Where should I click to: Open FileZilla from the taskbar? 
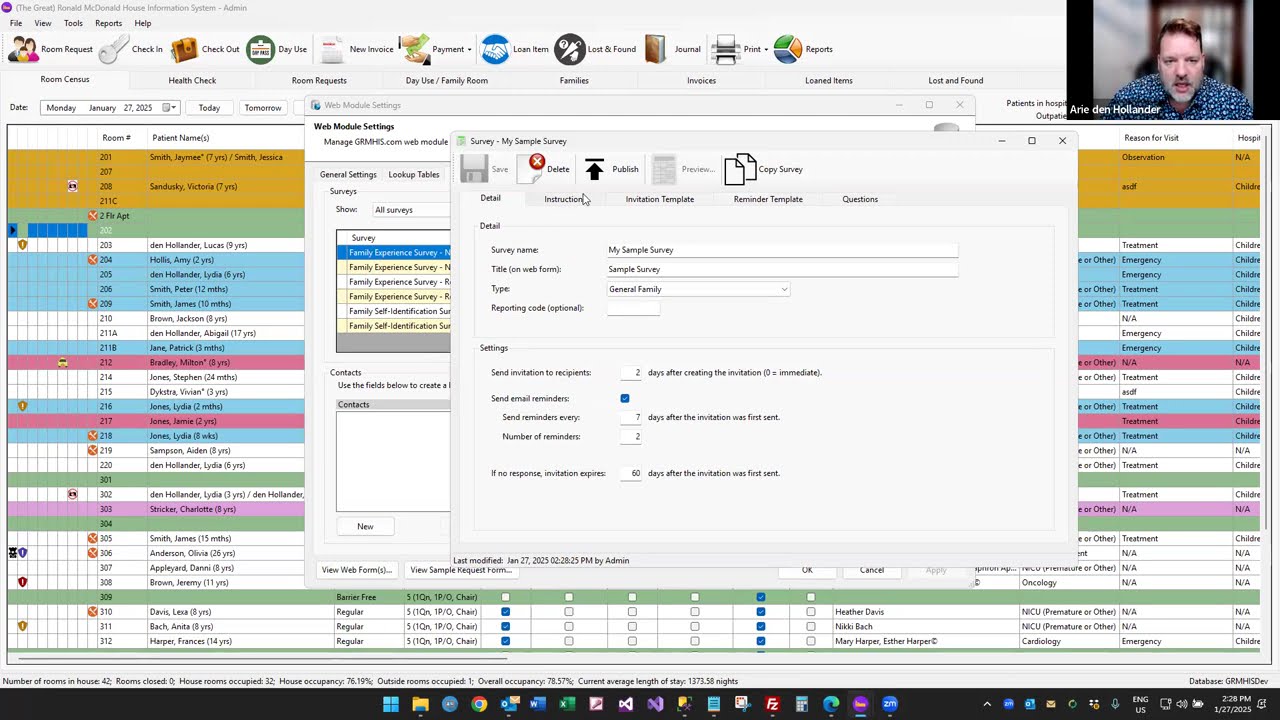point(772,704)
